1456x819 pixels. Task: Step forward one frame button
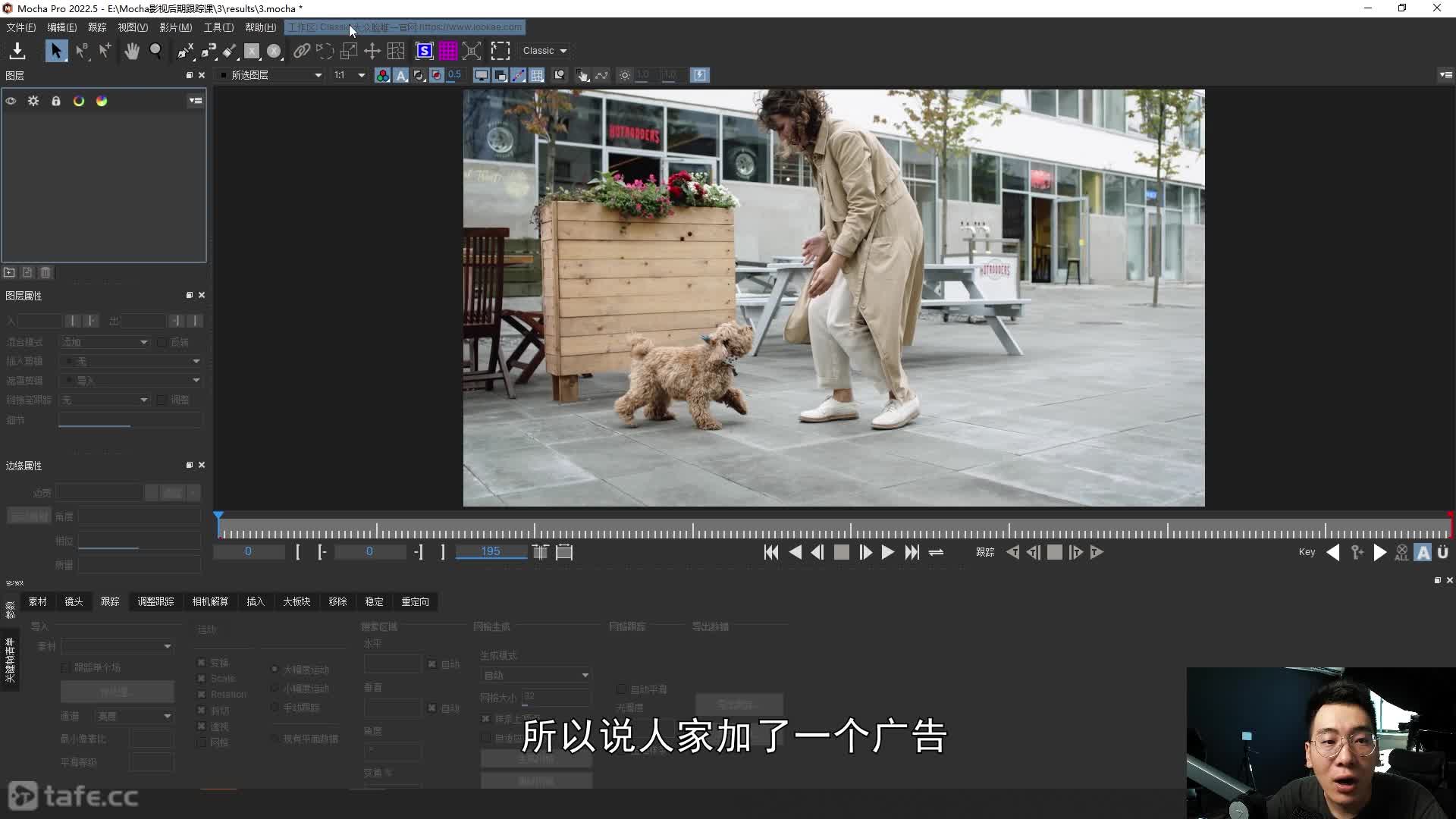tap(865, 553)
